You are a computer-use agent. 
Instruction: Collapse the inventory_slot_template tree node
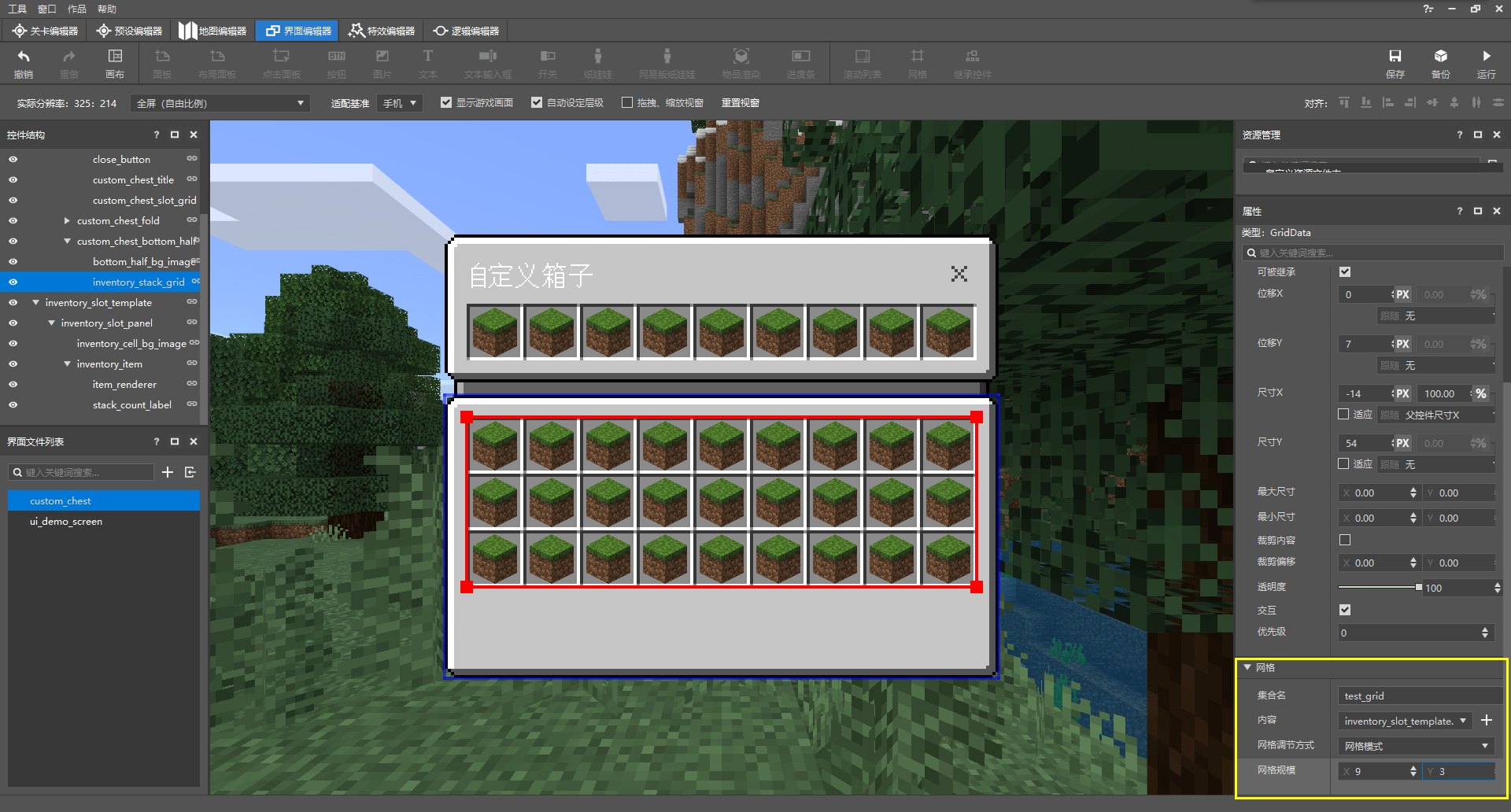35,302
